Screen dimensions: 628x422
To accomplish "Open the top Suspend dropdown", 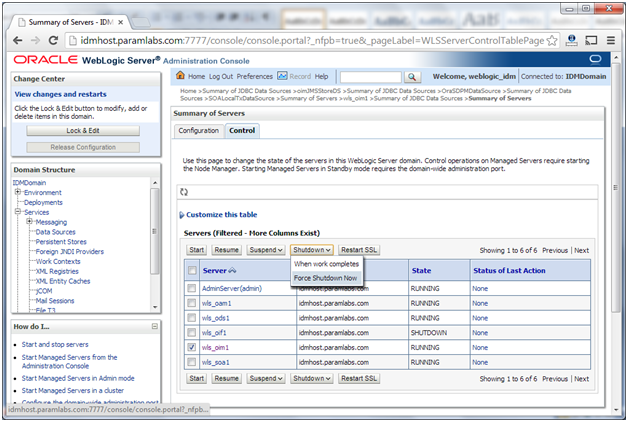I will pyautogui.click(x=266, y=250).
